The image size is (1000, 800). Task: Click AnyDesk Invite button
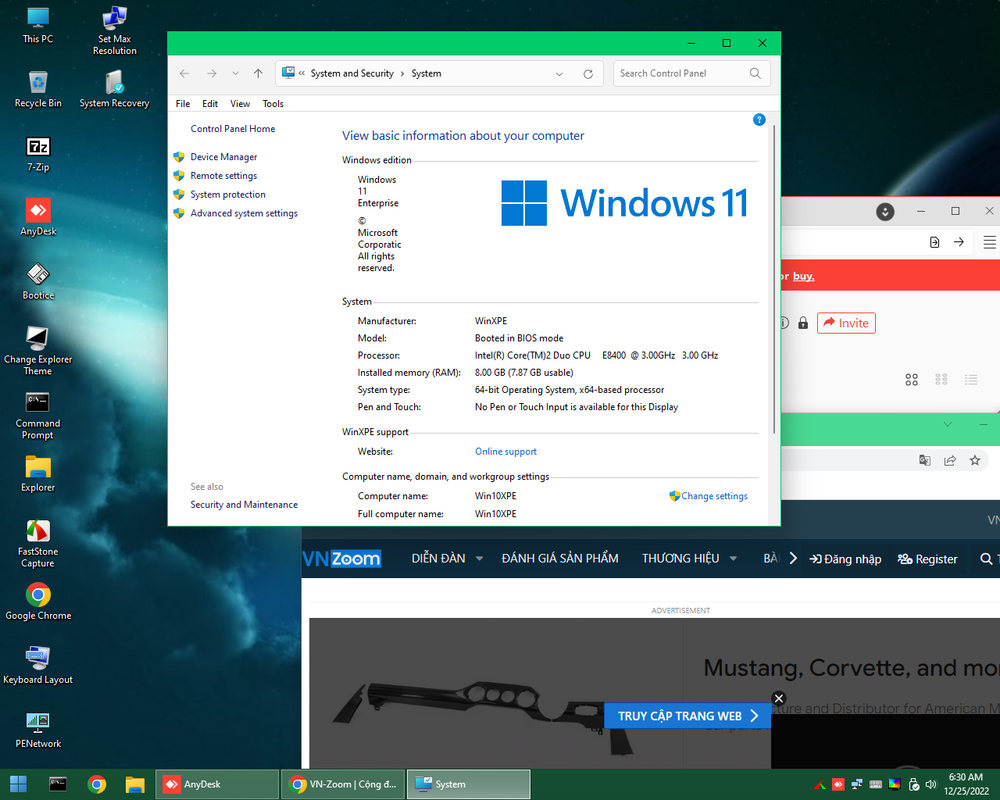click(x=846, y=323)
